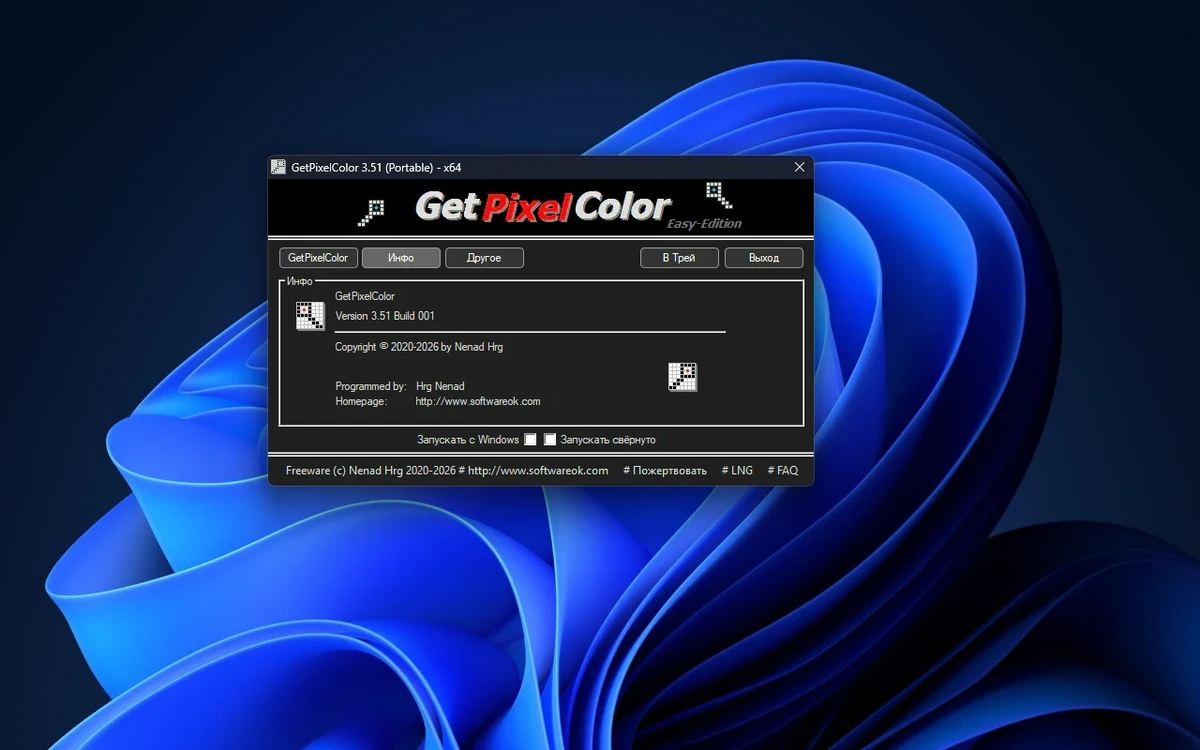This screenshot has width=1200, height=750.
Task: Toggle the Запускать свёрнуто checkbox
Action: [x=550, y=440]
